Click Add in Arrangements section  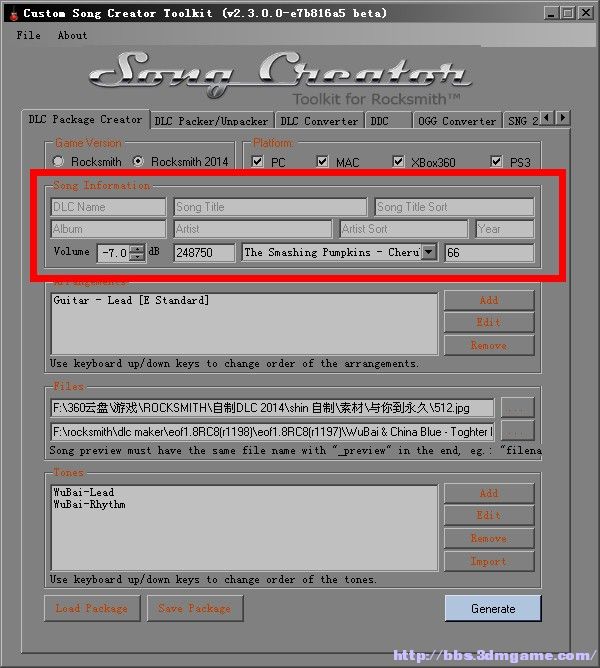click(x=489, y=300)
